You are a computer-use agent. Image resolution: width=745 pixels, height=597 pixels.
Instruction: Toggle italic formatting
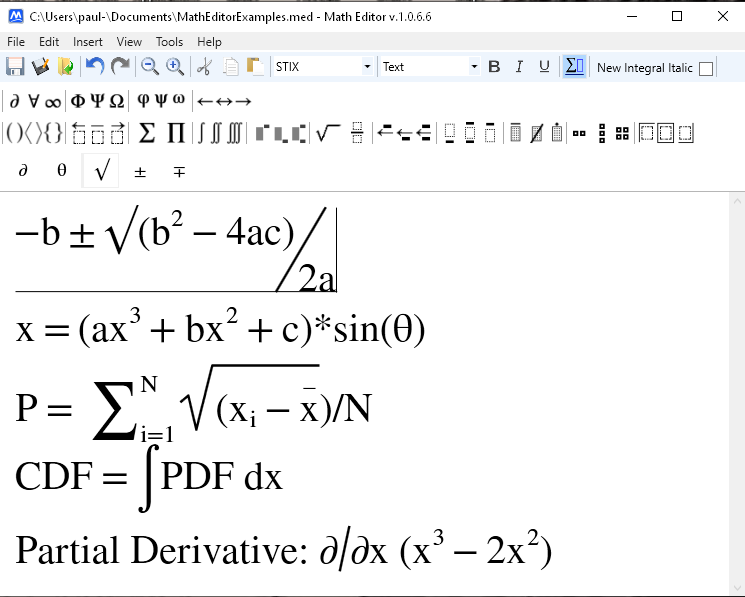pos(519,67)
